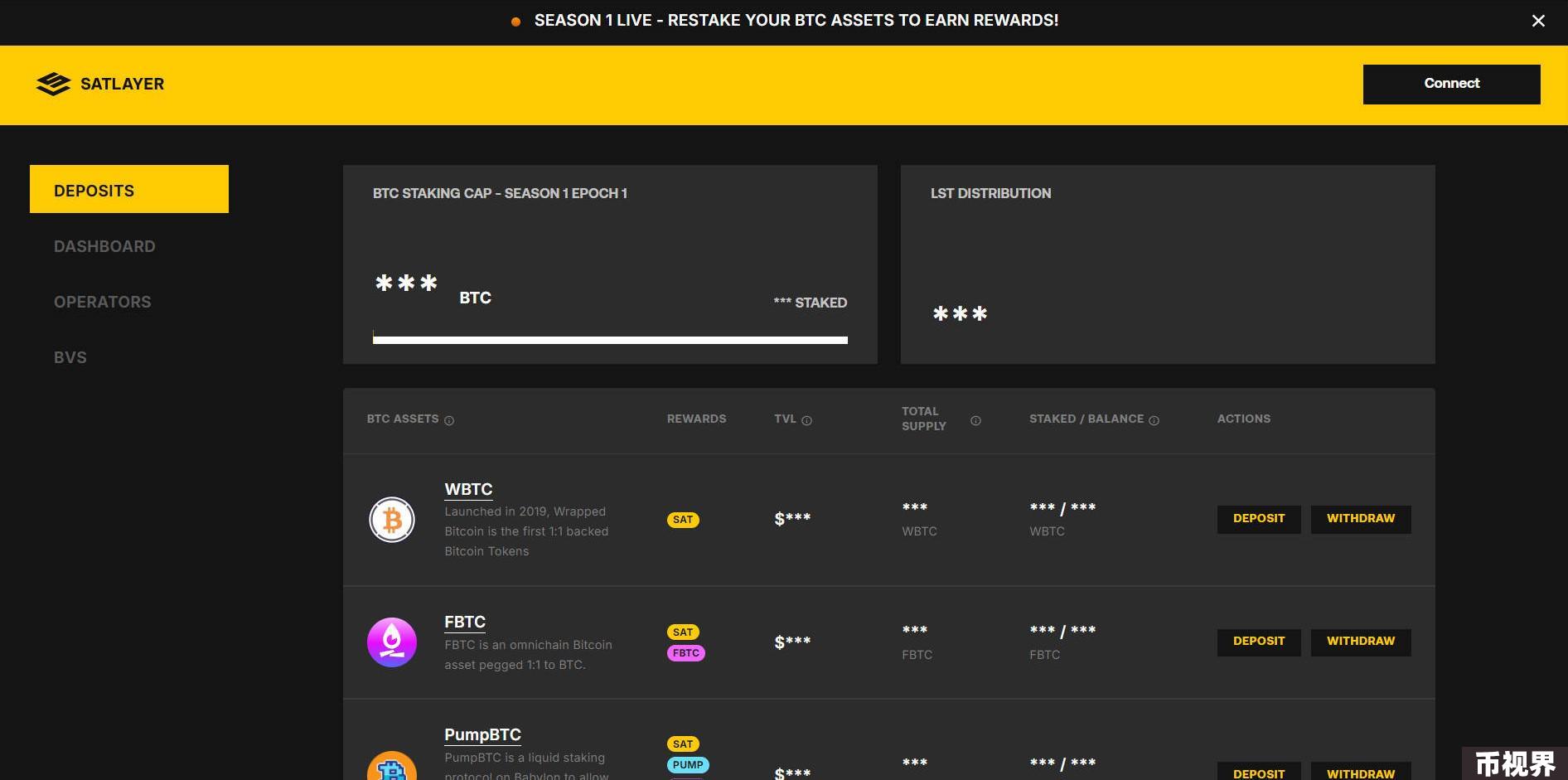Switch to the BVS section

tap(70, 357)
